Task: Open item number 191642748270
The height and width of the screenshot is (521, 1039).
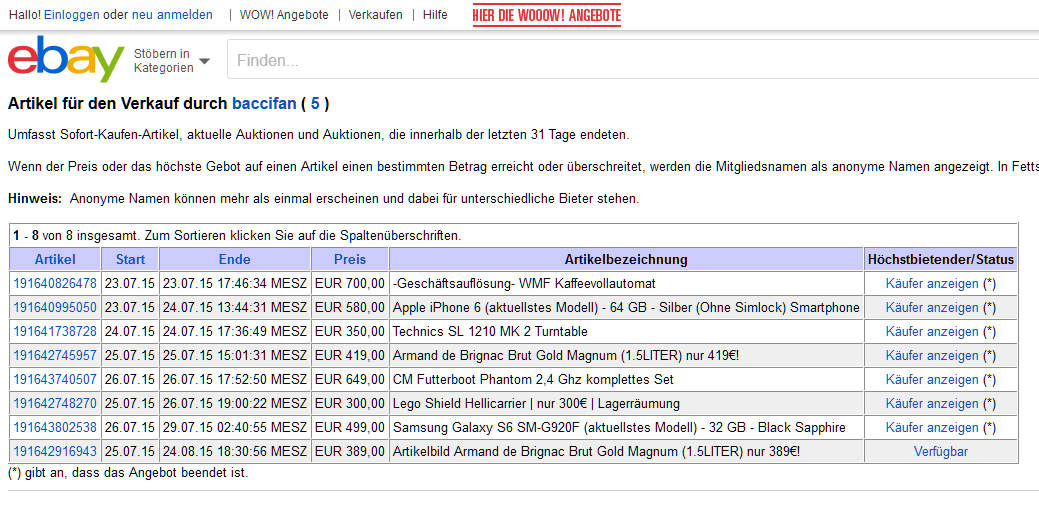Action: pos(55,404)
